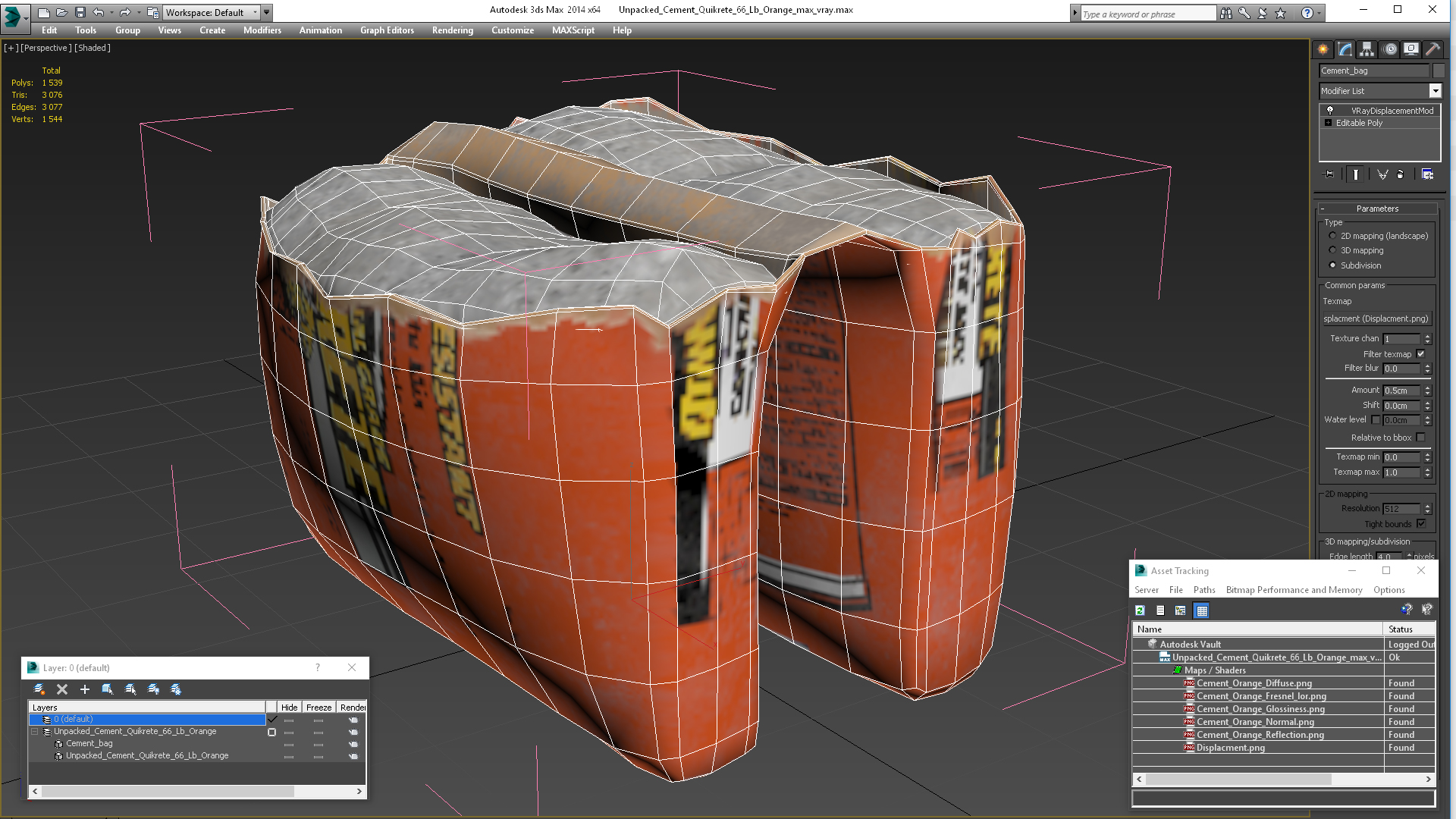Screen dimensions: 1456x819
Task: Toggle Filter texmap checkbox
Action: click(x=1420, y=354)
